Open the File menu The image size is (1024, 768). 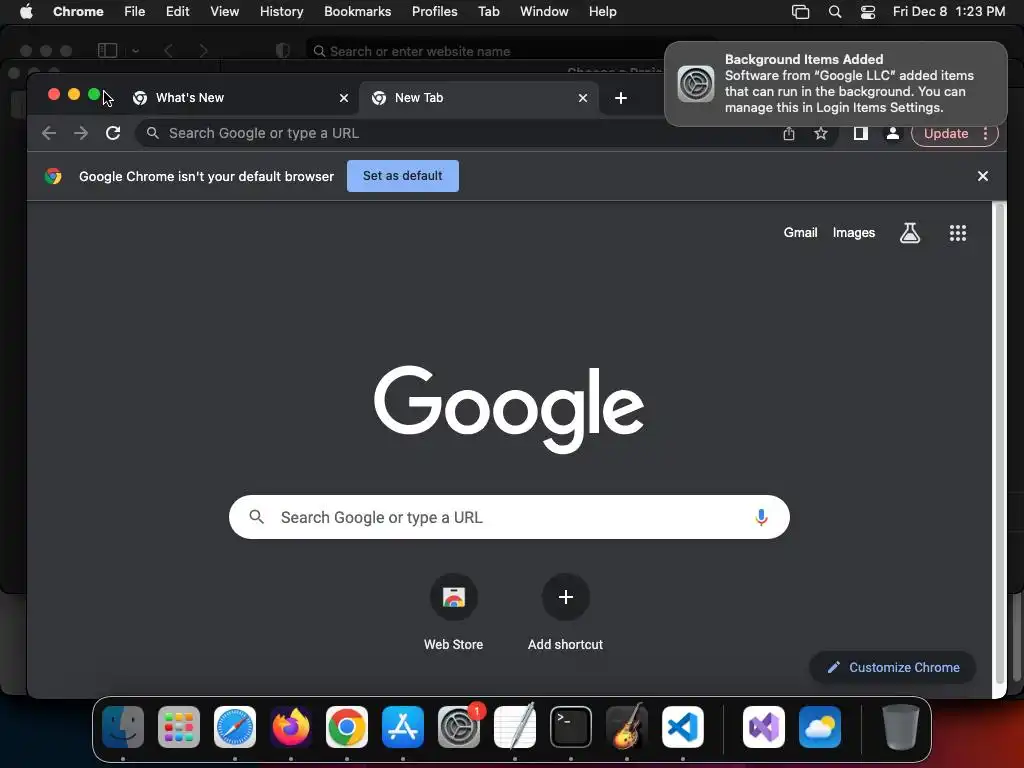135,12
